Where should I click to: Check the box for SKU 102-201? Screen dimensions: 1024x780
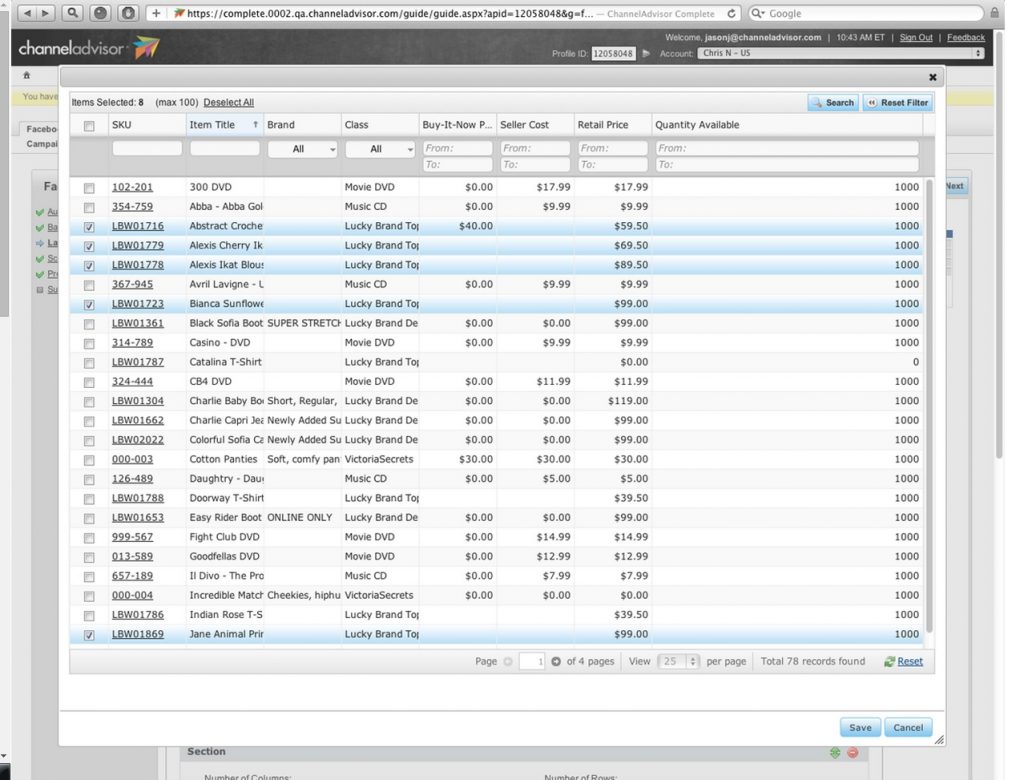pos(89,188)
